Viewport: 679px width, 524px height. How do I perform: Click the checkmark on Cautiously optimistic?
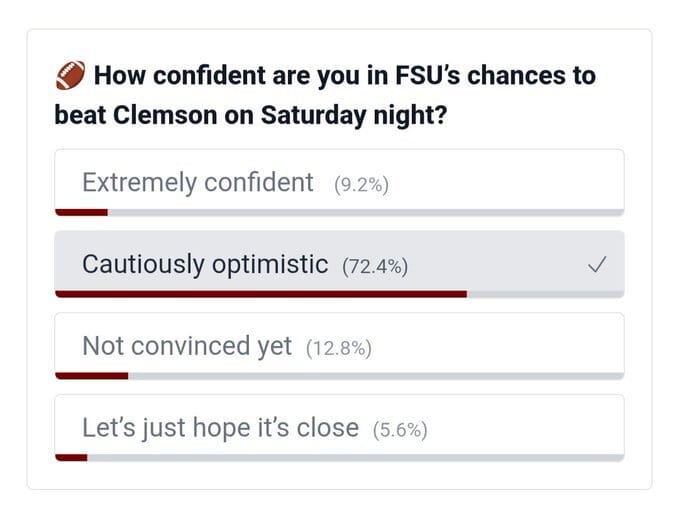(597, 265)
